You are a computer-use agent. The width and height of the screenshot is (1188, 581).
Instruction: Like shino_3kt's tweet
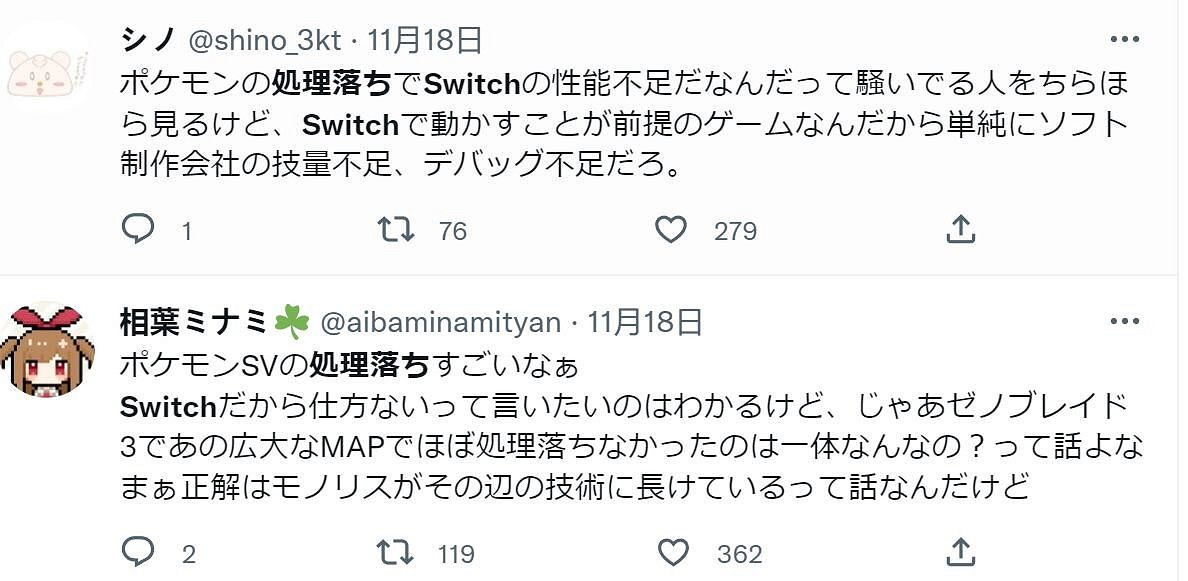point(670,230)
